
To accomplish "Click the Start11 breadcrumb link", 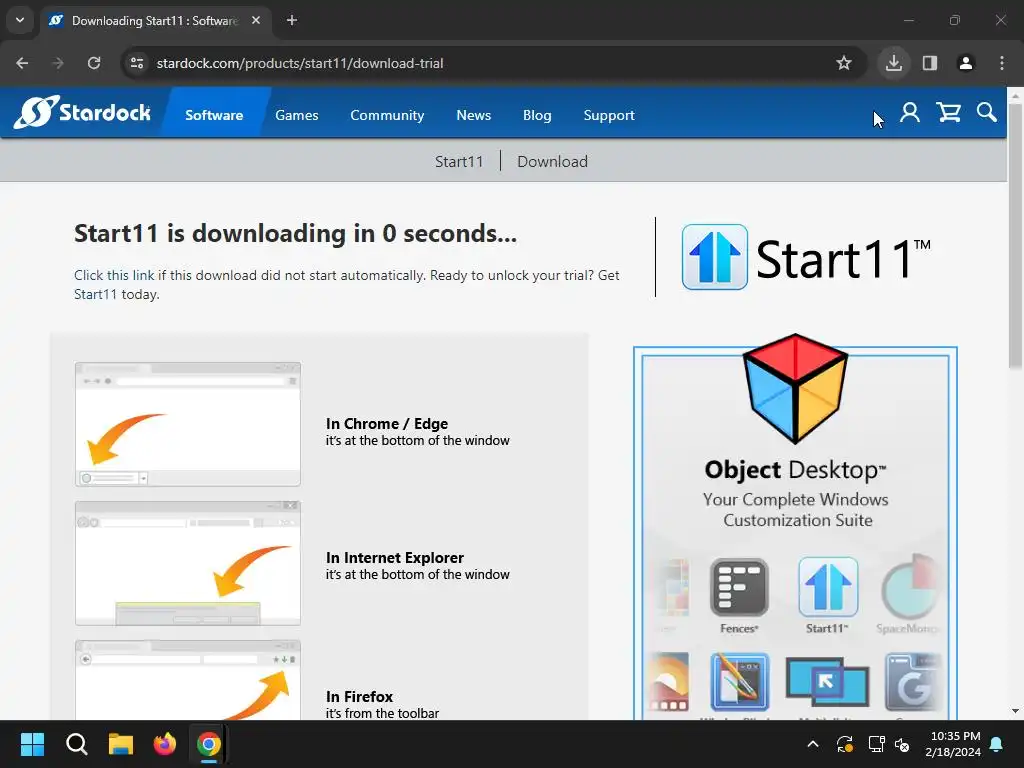I will 459,161.
